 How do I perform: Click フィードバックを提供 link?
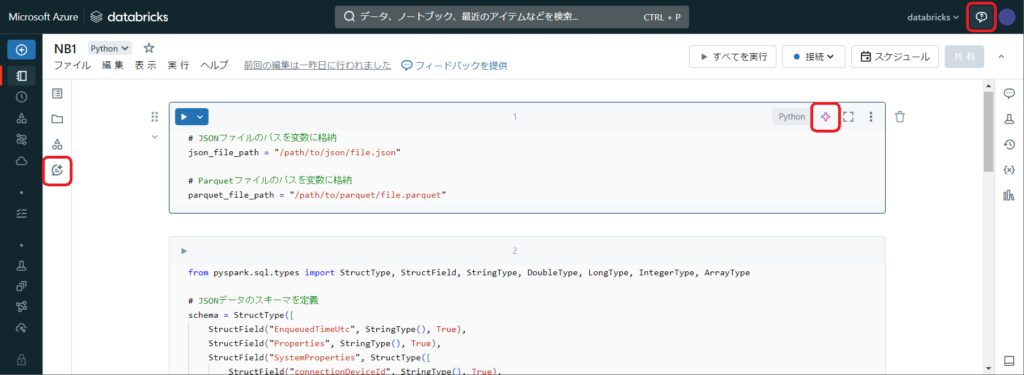(455, 65)
